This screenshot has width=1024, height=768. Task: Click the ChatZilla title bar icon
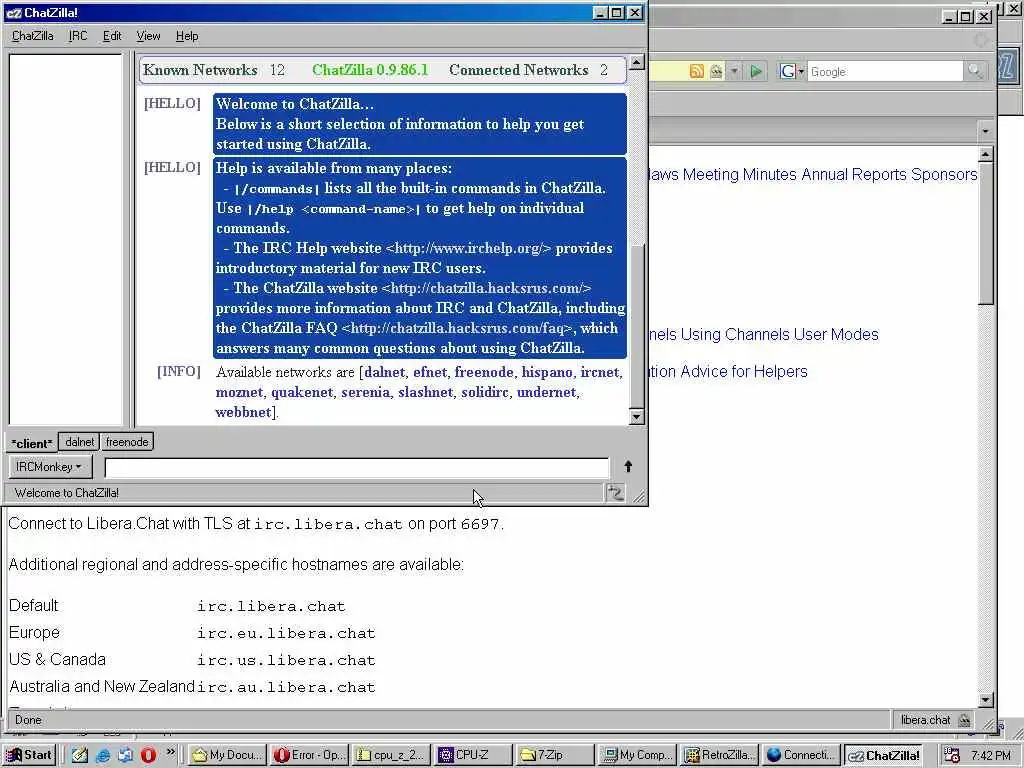pyautogui.click(x=13, y=12)
